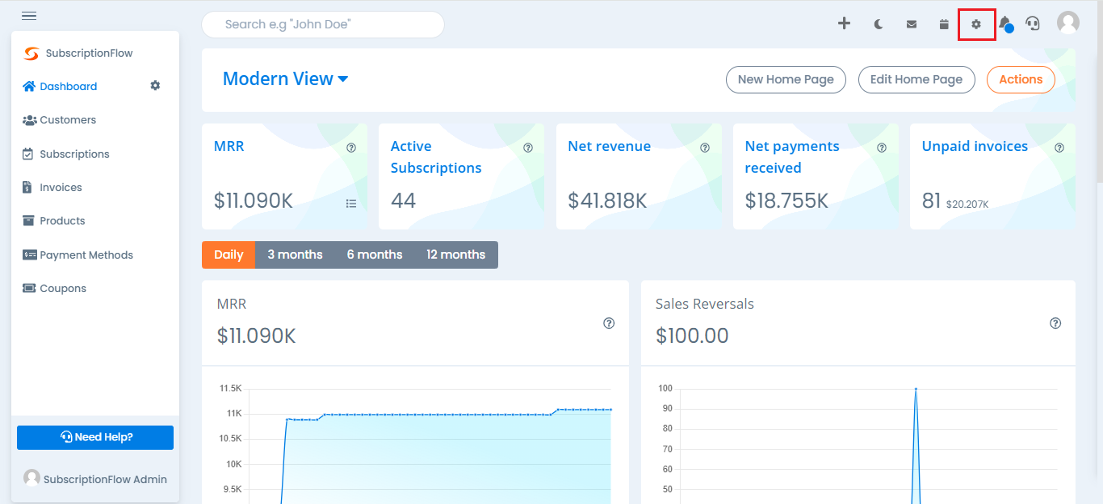Switch to dark mode moon icon
Screen dimensions: 1104x504
click(879, 24)
